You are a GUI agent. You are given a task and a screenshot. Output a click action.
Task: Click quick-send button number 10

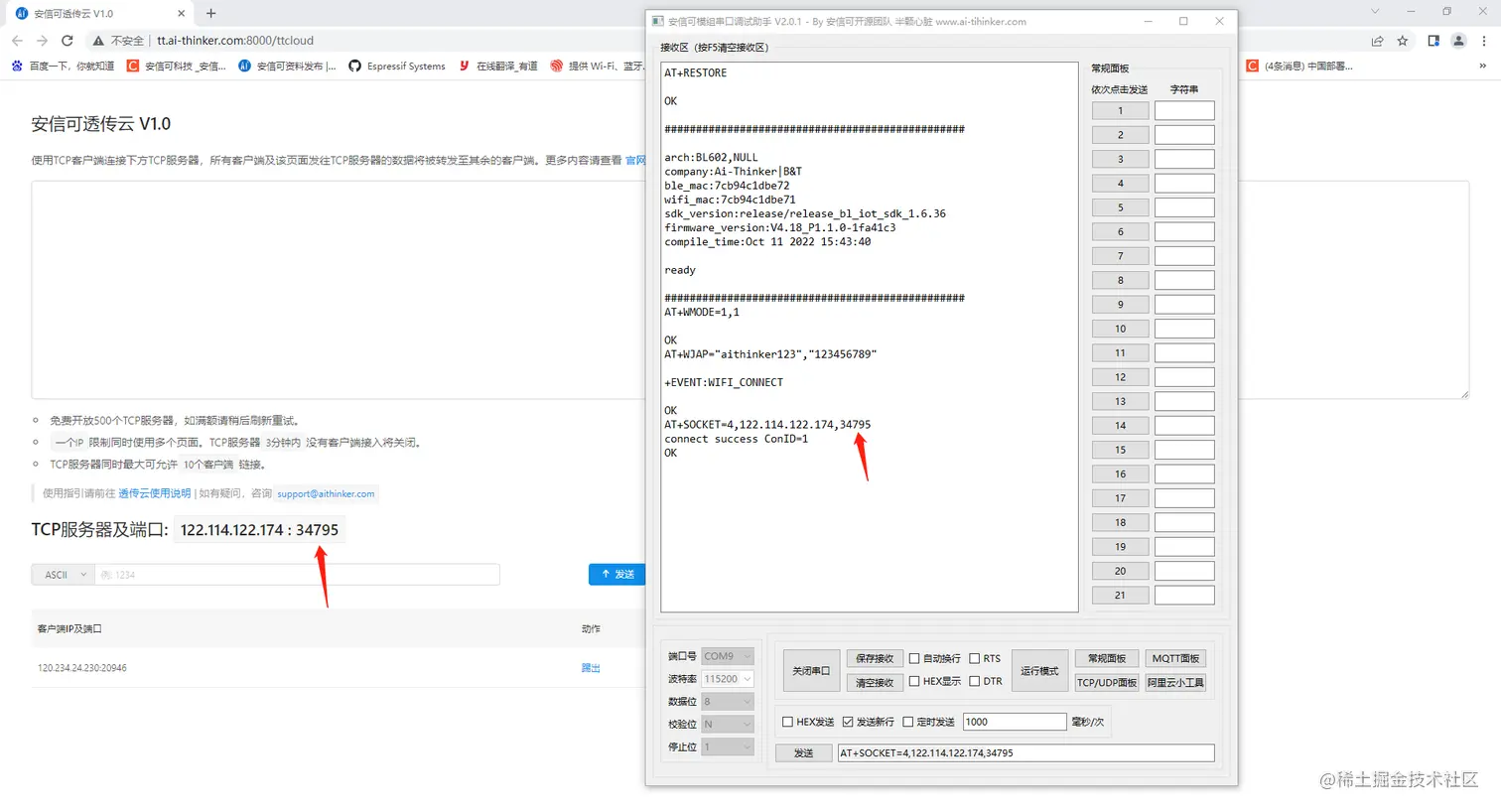coord(1120,329)
